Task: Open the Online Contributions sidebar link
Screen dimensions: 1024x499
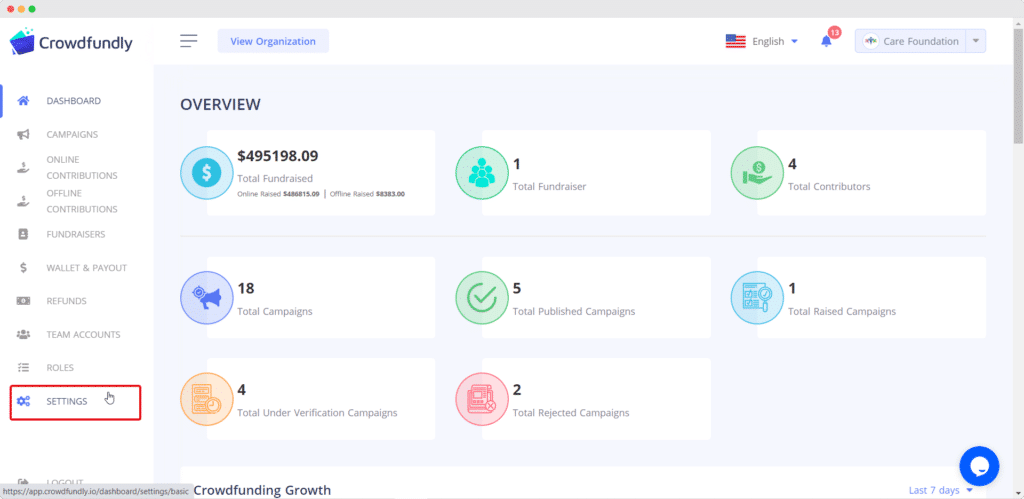Action: pos(82,168)
